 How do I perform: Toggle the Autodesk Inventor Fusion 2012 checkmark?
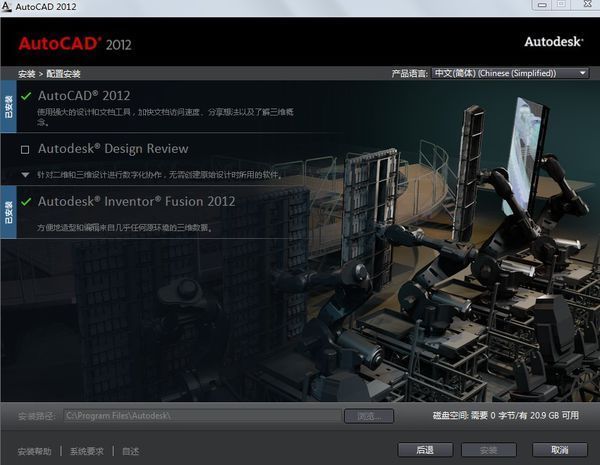[x=26, y=202]
